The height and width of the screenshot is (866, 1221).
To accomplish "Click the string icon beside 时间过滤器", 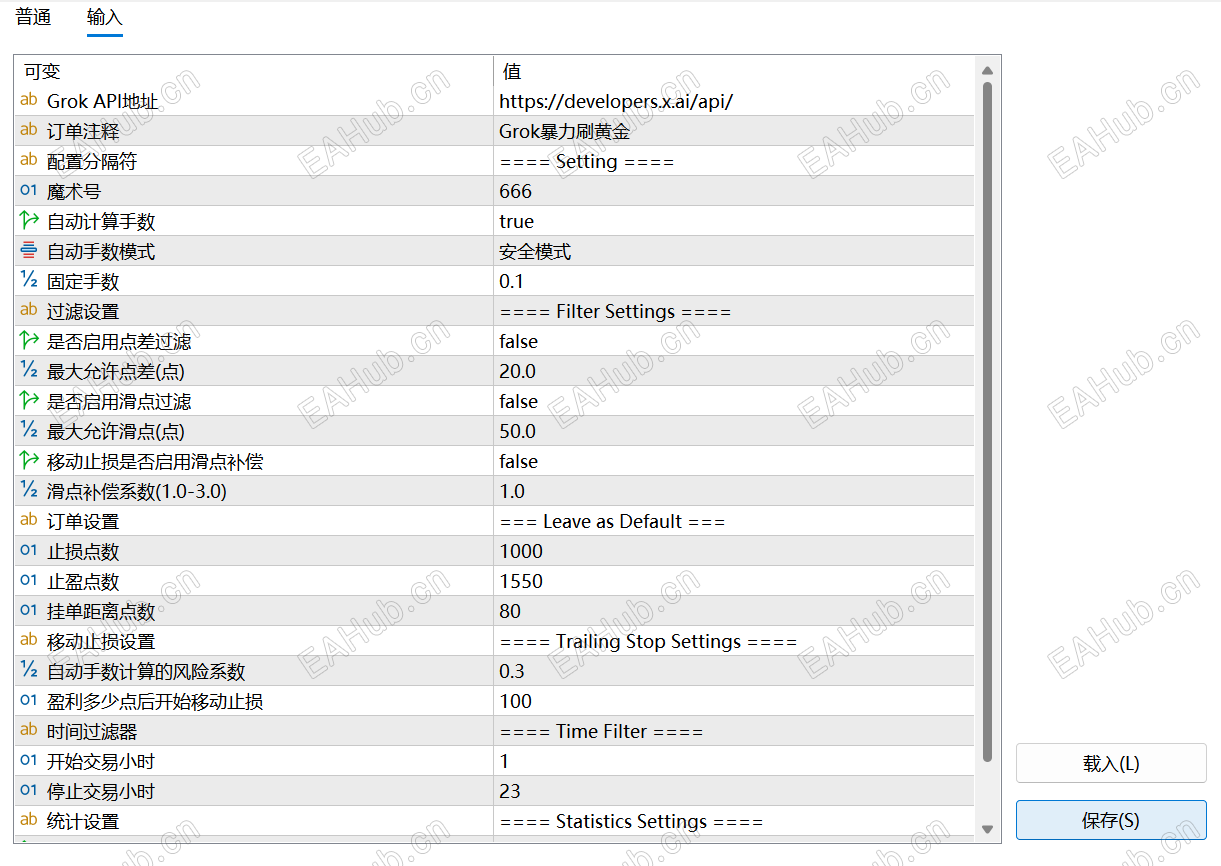I will [28, 730].
